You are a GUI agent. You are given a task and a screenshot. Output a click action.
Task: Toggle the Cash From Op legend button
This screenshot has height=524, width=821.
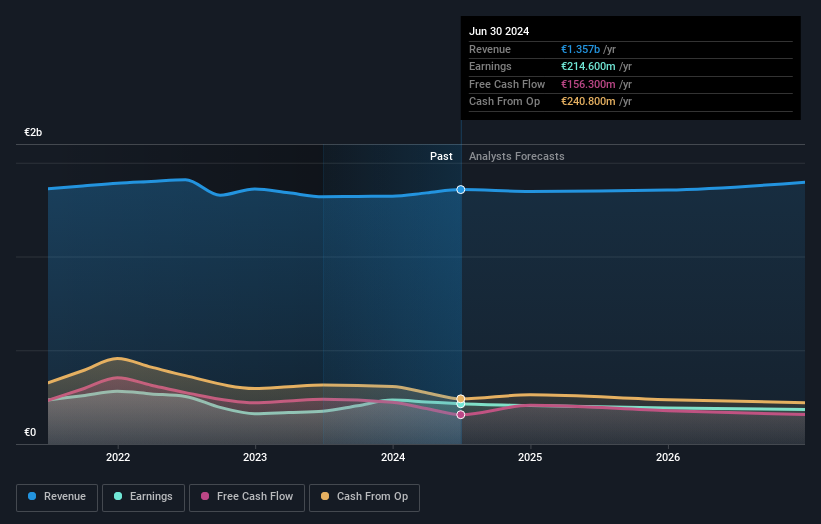point(364,497)
